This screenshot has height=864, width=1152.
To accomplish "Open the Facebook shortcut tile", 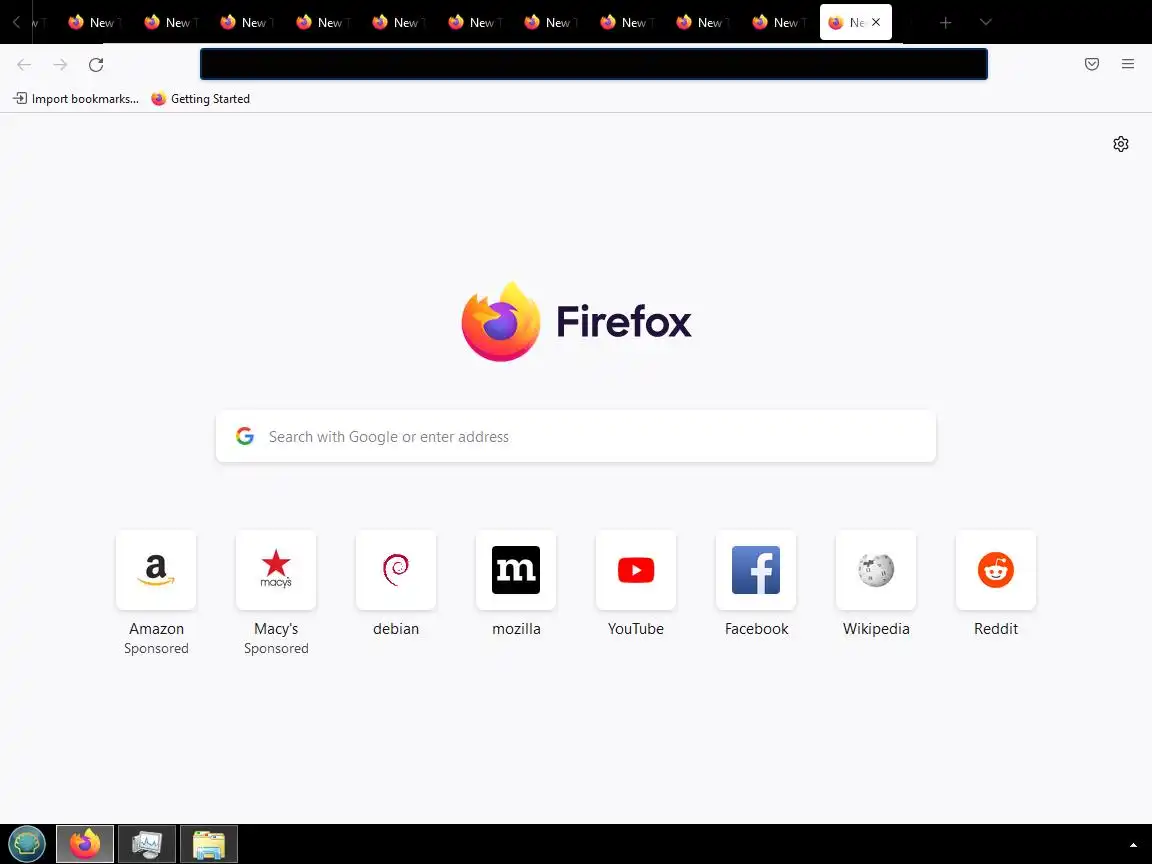I will click(x=756, y=570).
